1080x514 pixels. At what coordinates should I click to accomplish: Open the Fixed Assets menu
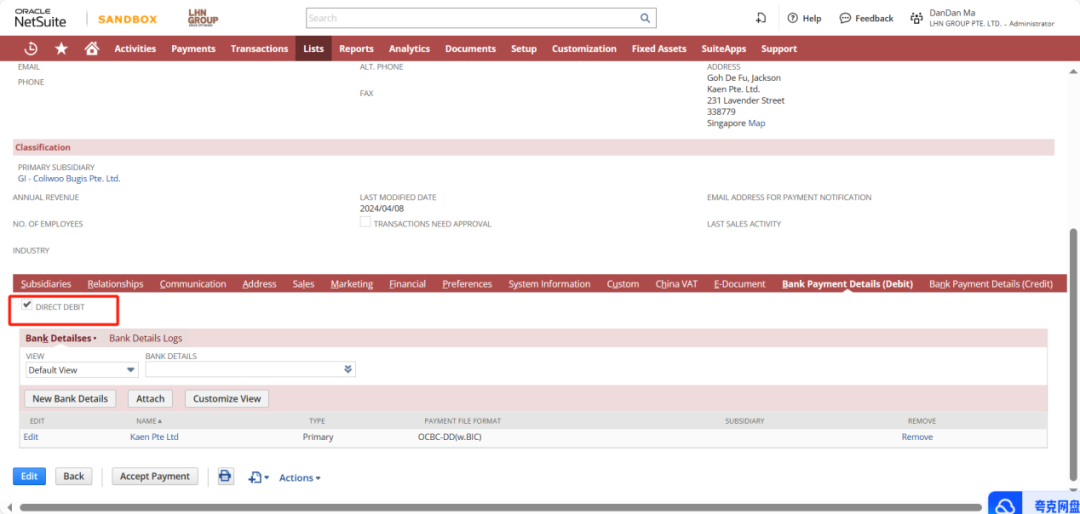point(659,49)
